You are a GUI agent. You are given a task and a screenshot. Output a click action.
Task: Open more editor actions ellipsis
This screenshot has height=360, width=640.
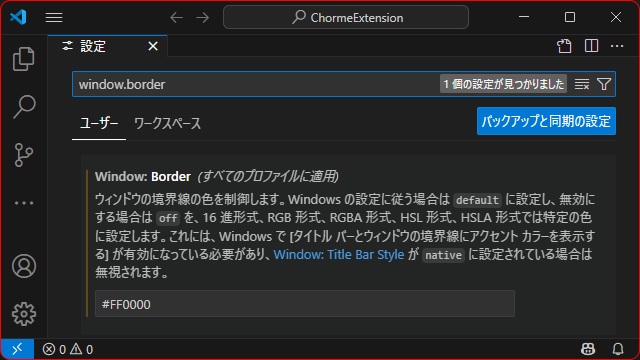coord(617,46)
